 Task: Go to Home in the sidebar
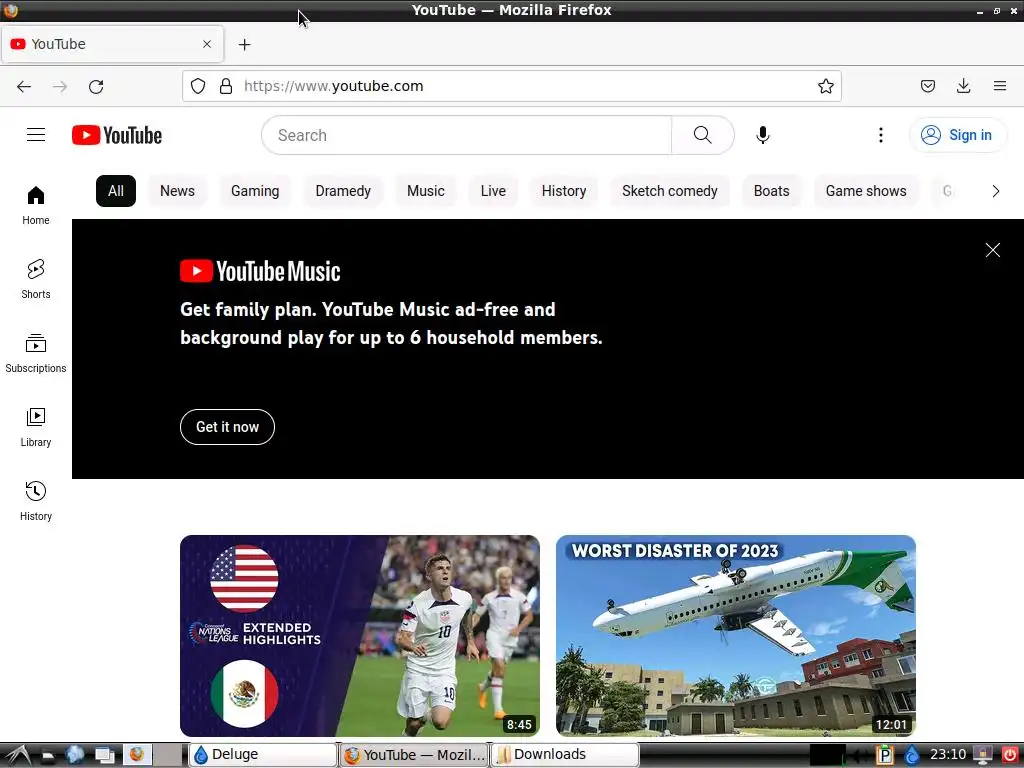point(36,206)
